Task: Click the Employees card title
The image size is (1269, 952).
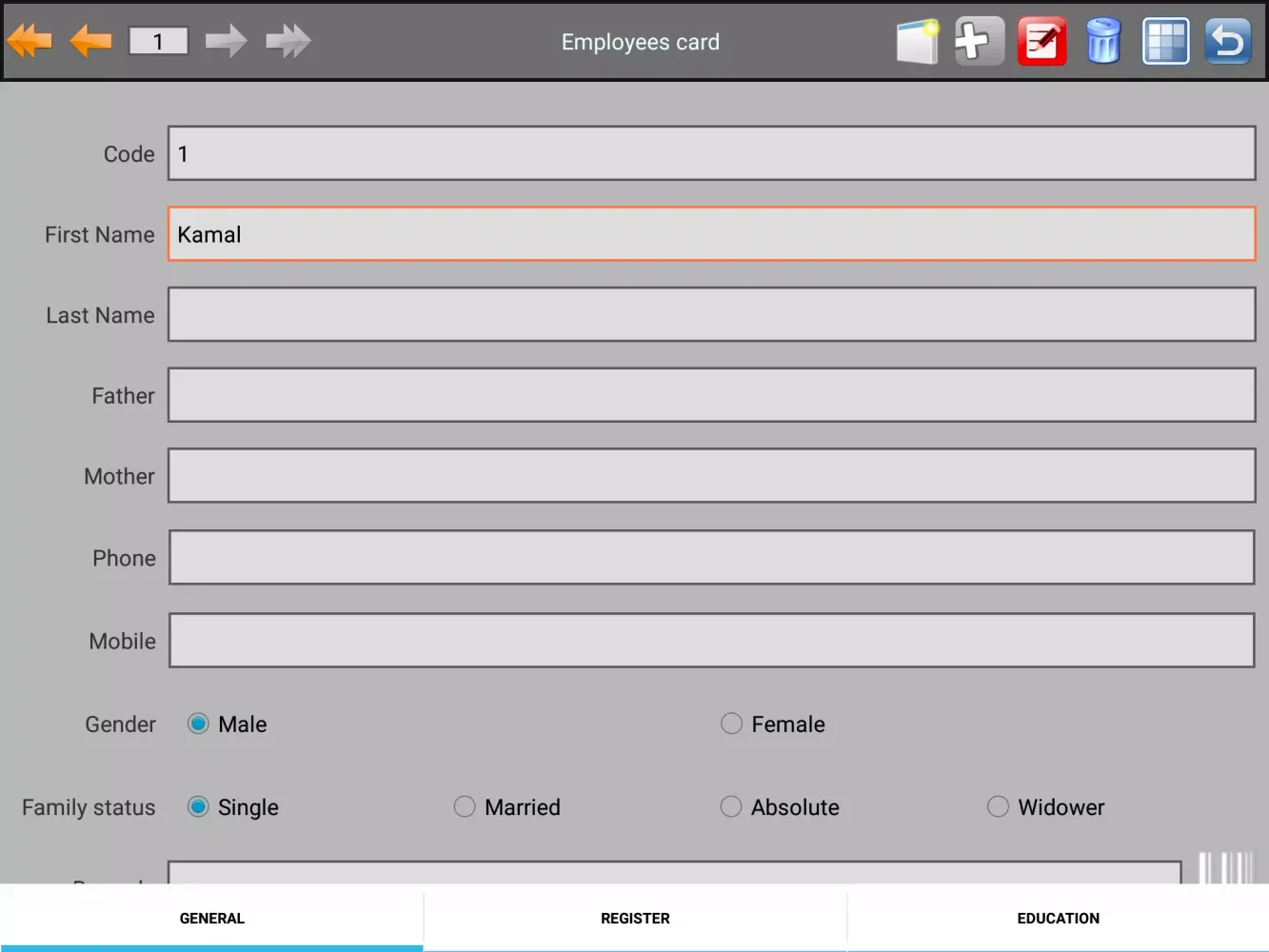Action: pos(641,42)
